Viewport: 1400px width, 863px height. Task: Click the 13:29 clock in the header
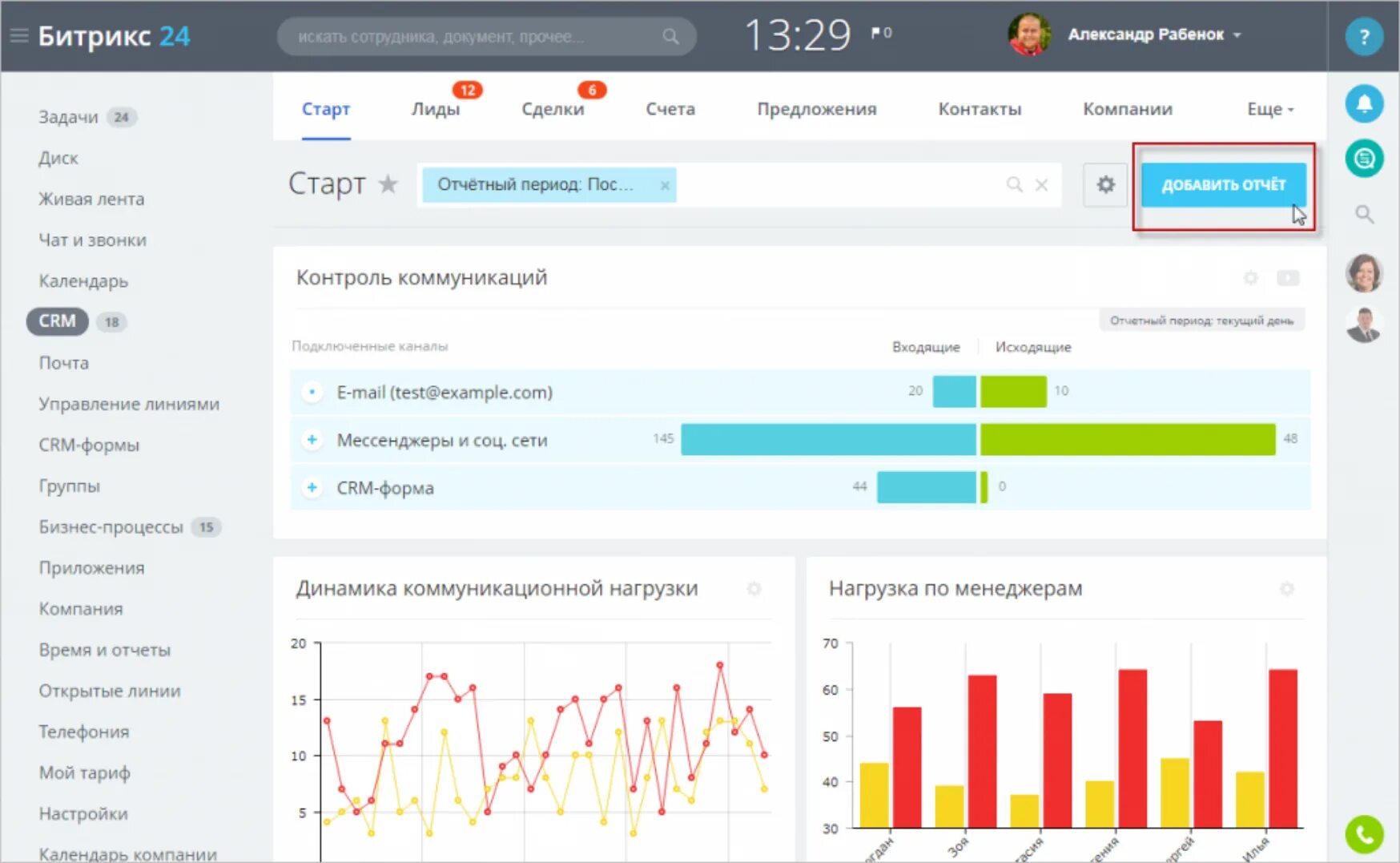pyautogui.click(x=798, y=35)
